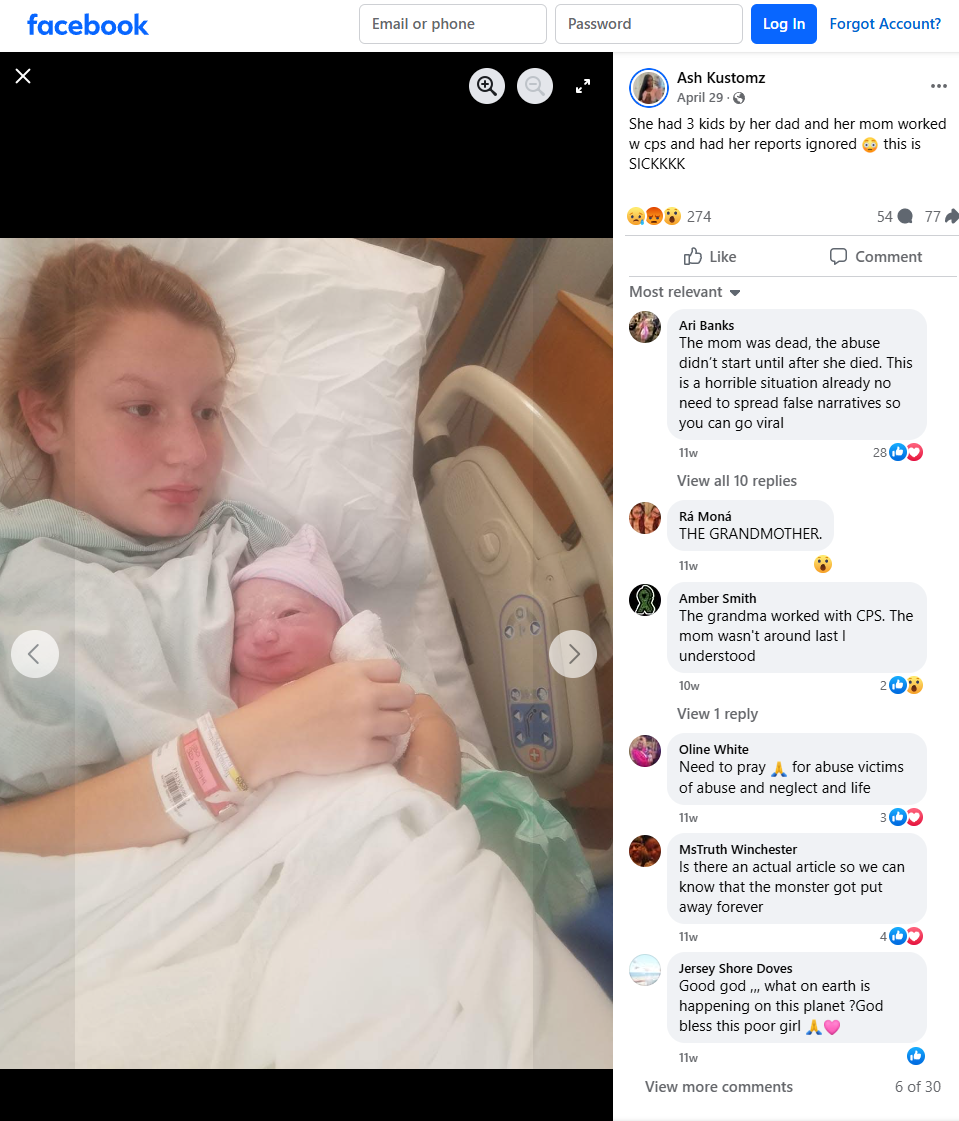Open the post options ellipsis menu
The width and height of the screenshot is (959, 1121).
[938, 86]
